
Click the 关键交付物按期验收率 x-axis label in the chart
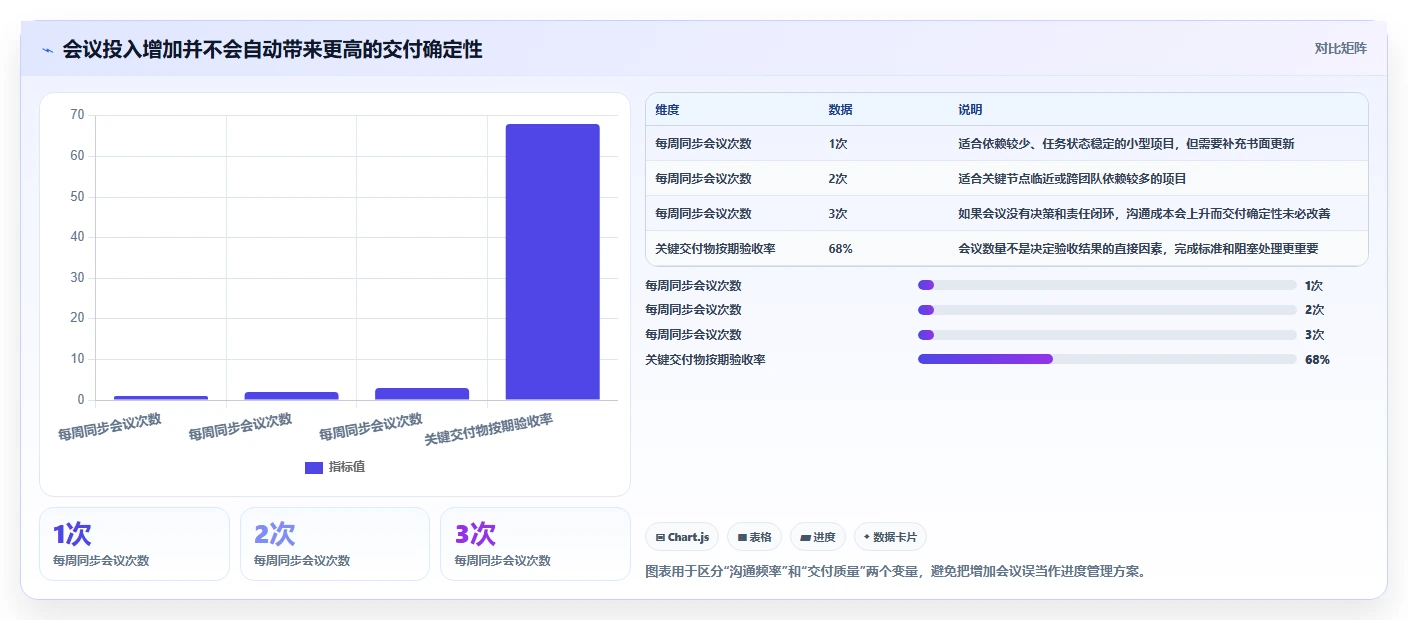pyautogui.click(x=489, y=429)
